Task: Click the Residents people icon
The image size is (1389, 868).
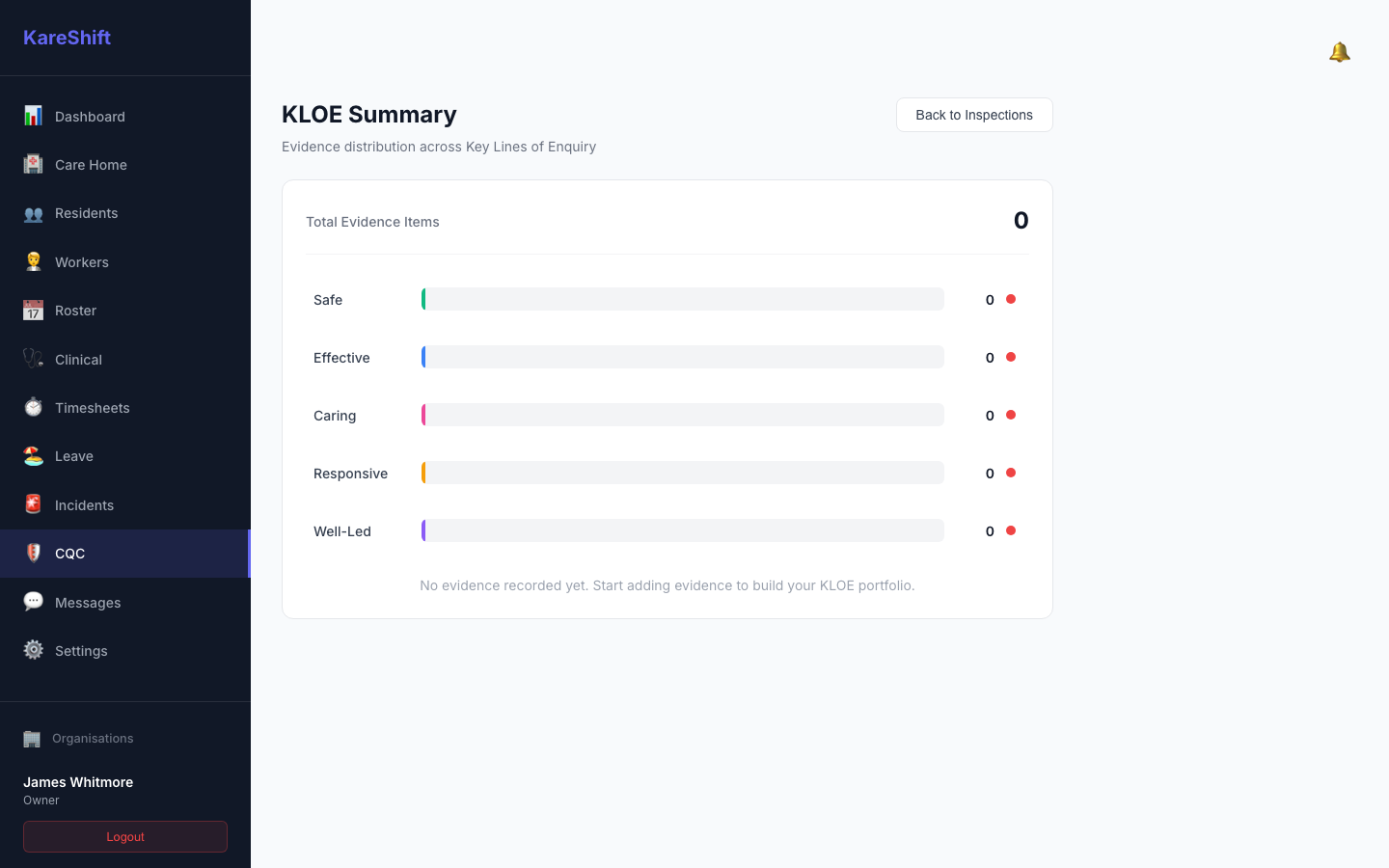Action: (x=33, y=213)
